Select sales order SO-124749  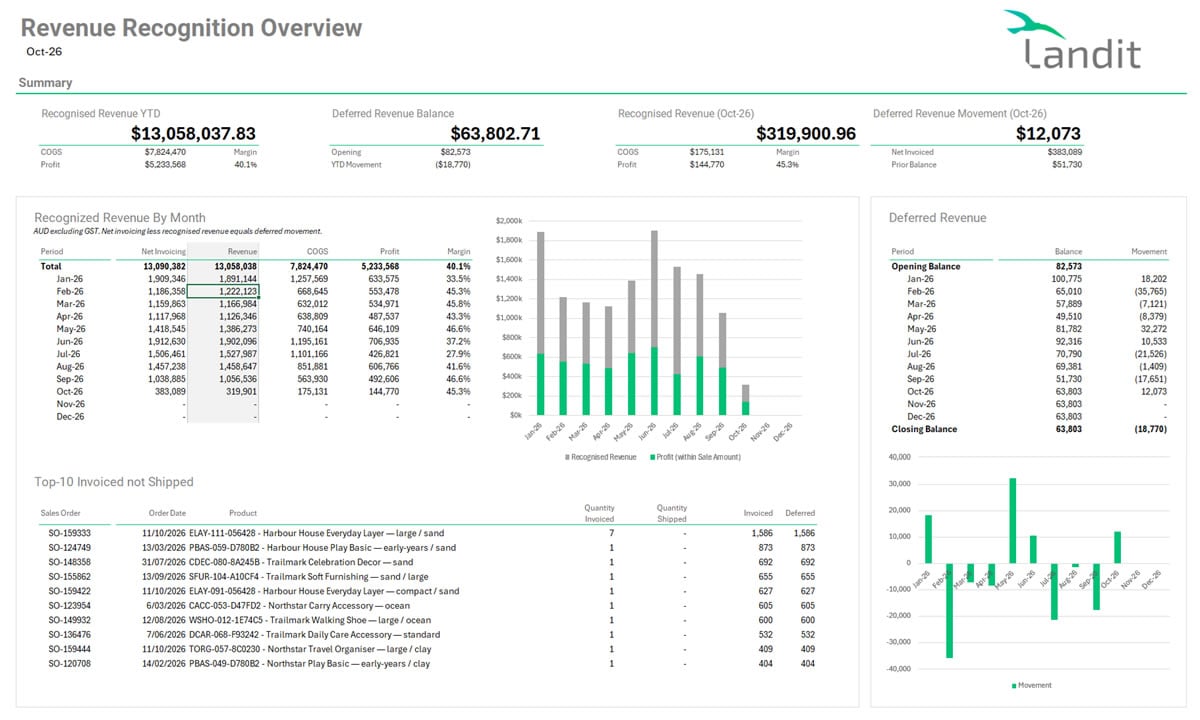tap(70, 547)
